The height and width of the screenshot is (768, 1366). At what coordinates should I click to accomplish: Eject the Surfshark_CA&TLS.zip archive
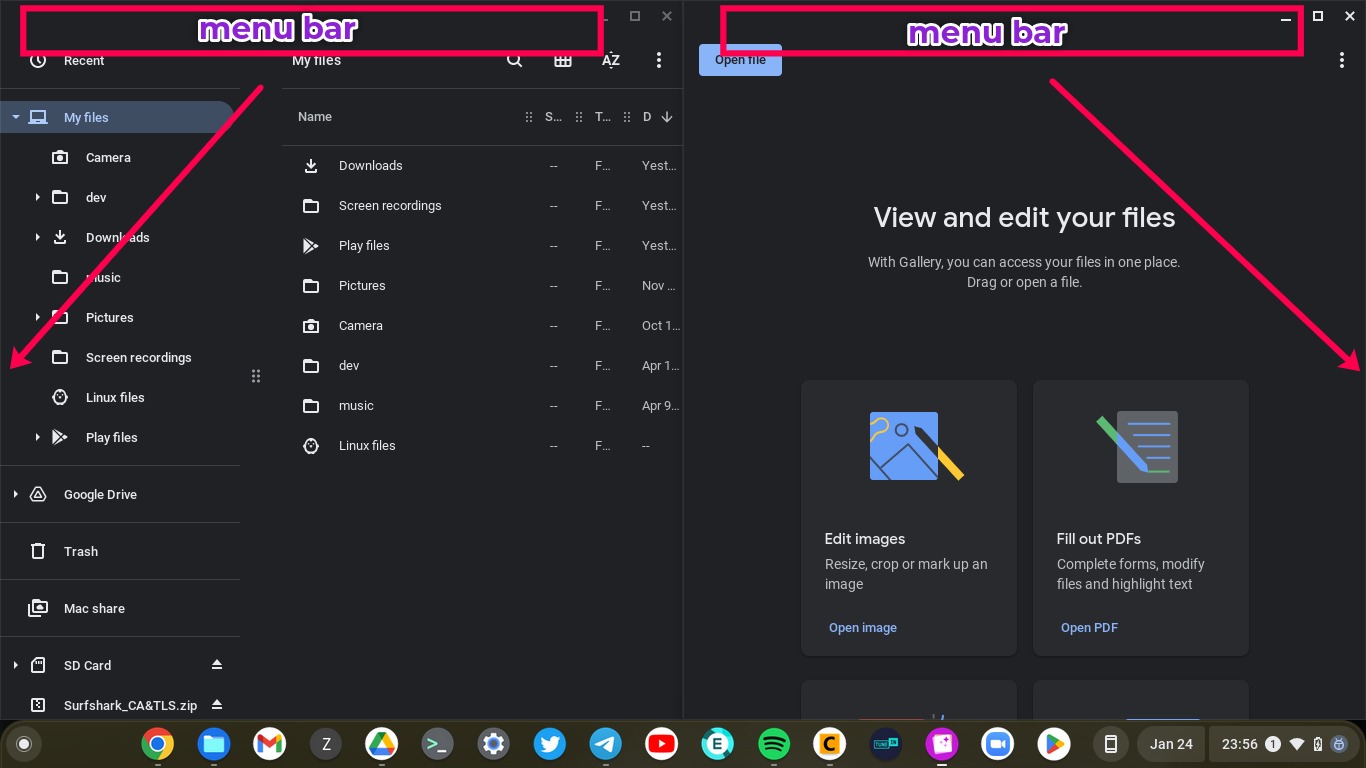point(218,705)
